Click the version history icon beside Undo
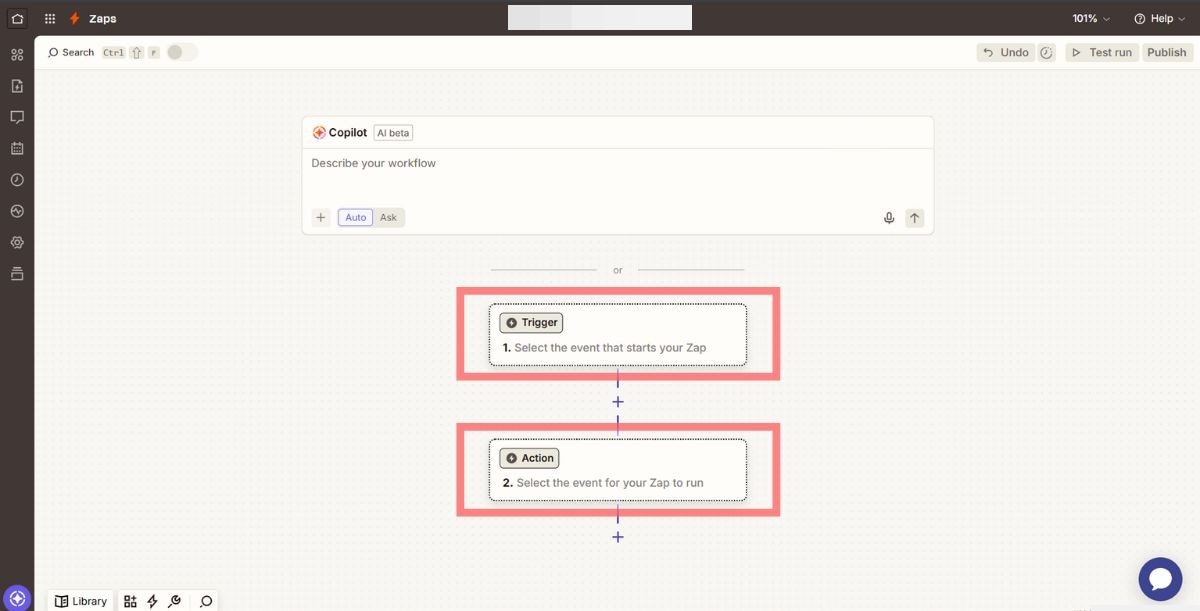The image size is (1200, 611). coord(1046,53)
